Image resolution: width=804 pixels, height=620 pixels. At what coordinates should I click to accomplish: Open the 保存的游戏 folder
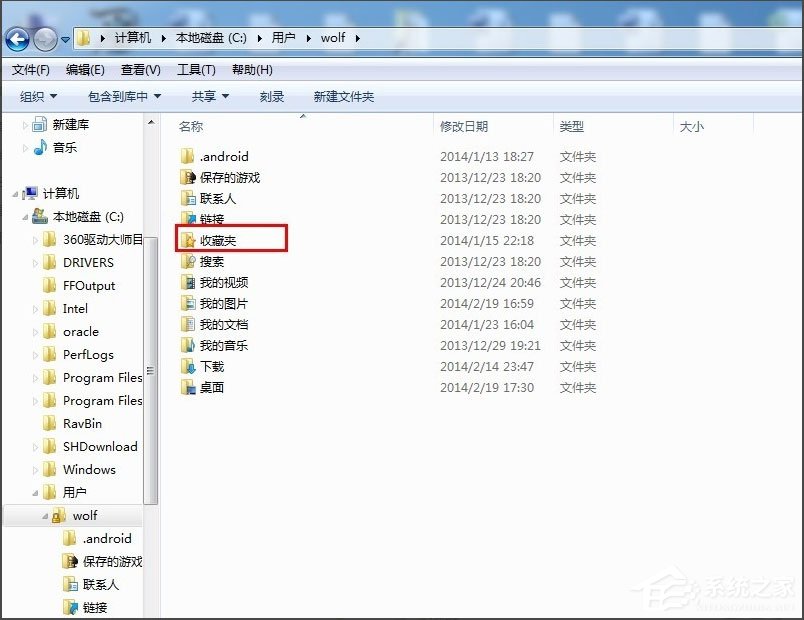[221, 177]
